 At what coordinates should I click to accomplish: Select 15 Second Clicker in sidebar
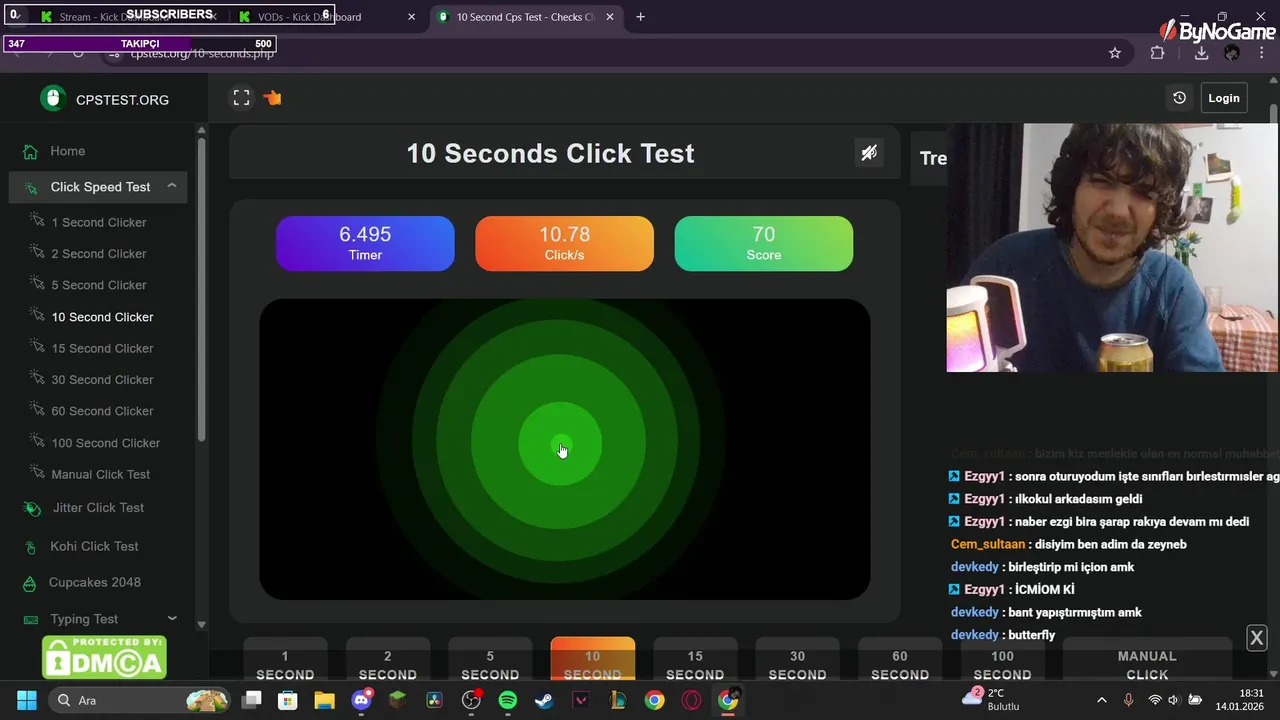[x=102, y=348]
